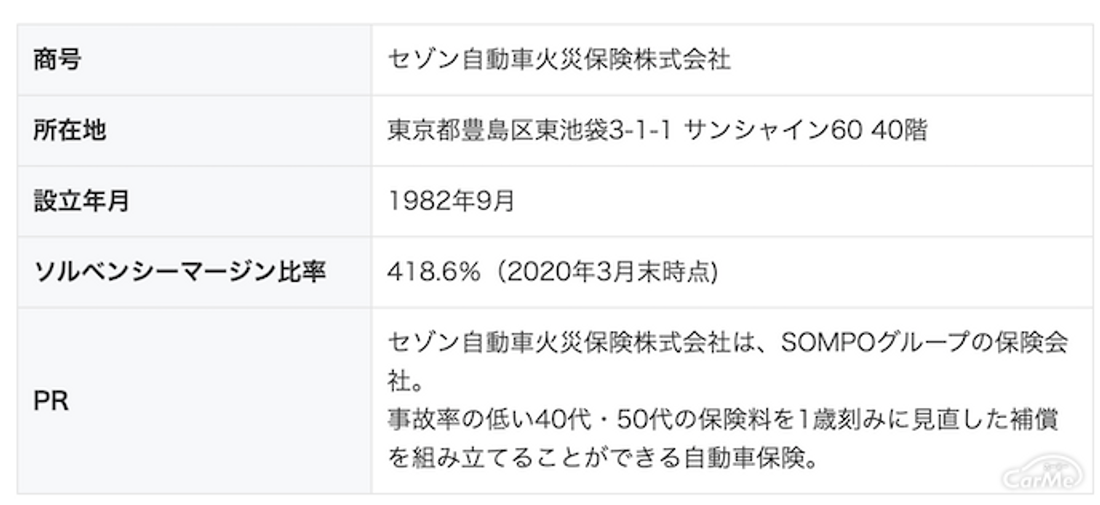Screen dimensions: 1100x505
Task: Select the 所在地 row label
Action: 68,130
